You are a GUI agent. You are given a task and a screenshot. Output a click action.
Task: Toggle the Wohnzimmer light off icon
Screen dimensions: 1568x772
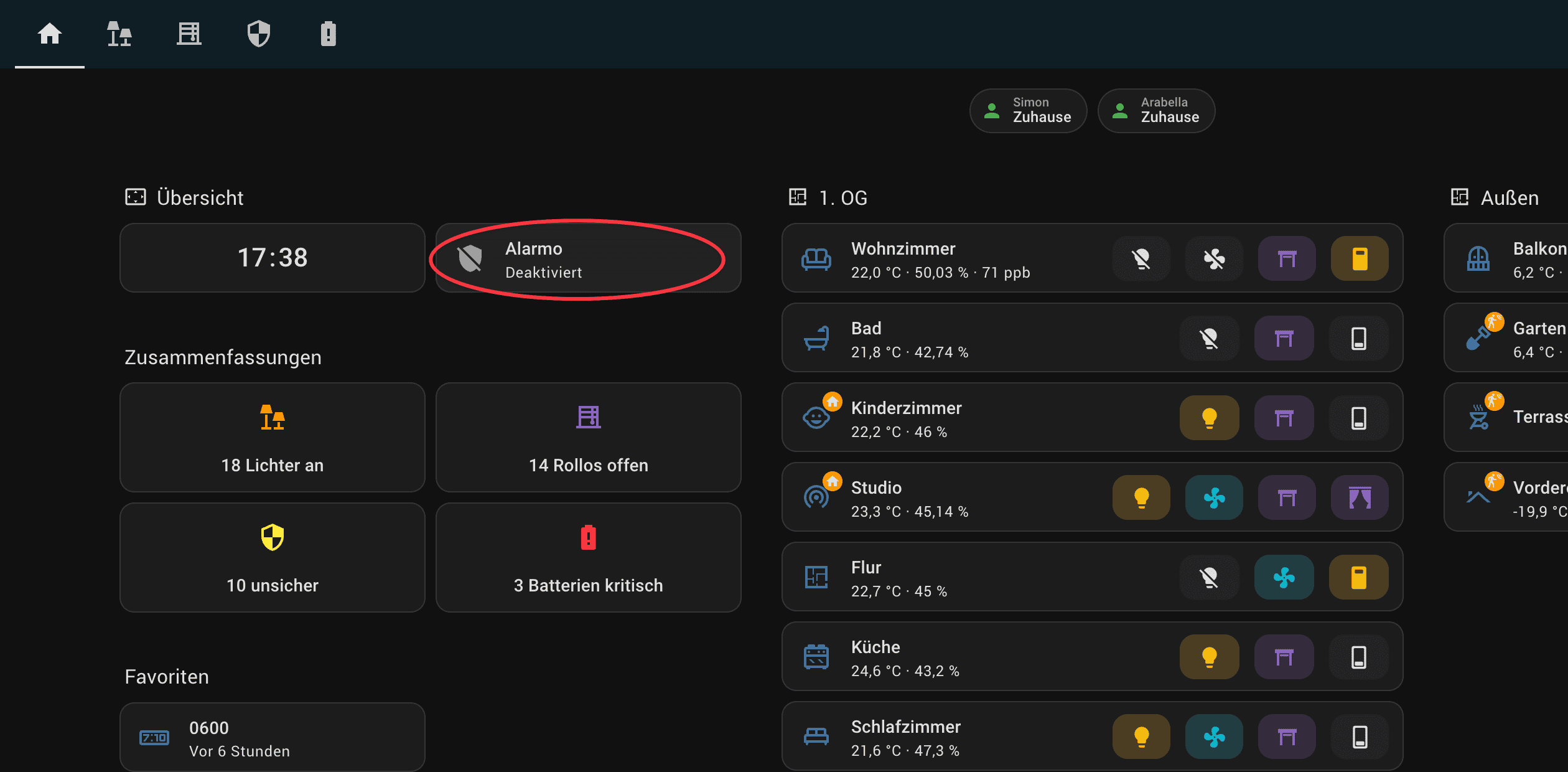(1141, 258)
